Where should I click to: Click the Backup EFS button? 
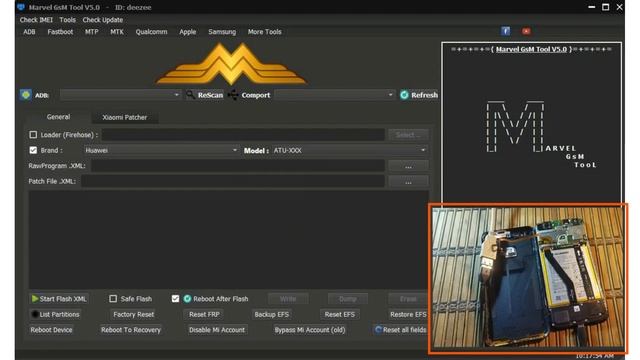click(x=271, y=314)
